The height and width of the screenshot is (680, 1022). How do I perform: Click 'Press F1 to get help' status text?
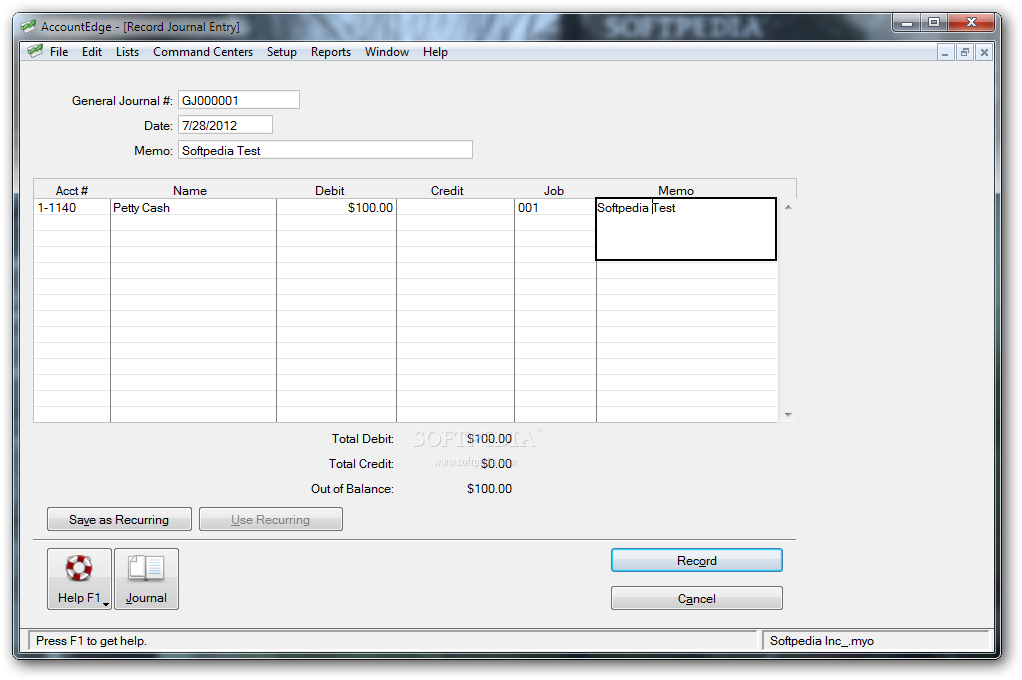[91, 640]
